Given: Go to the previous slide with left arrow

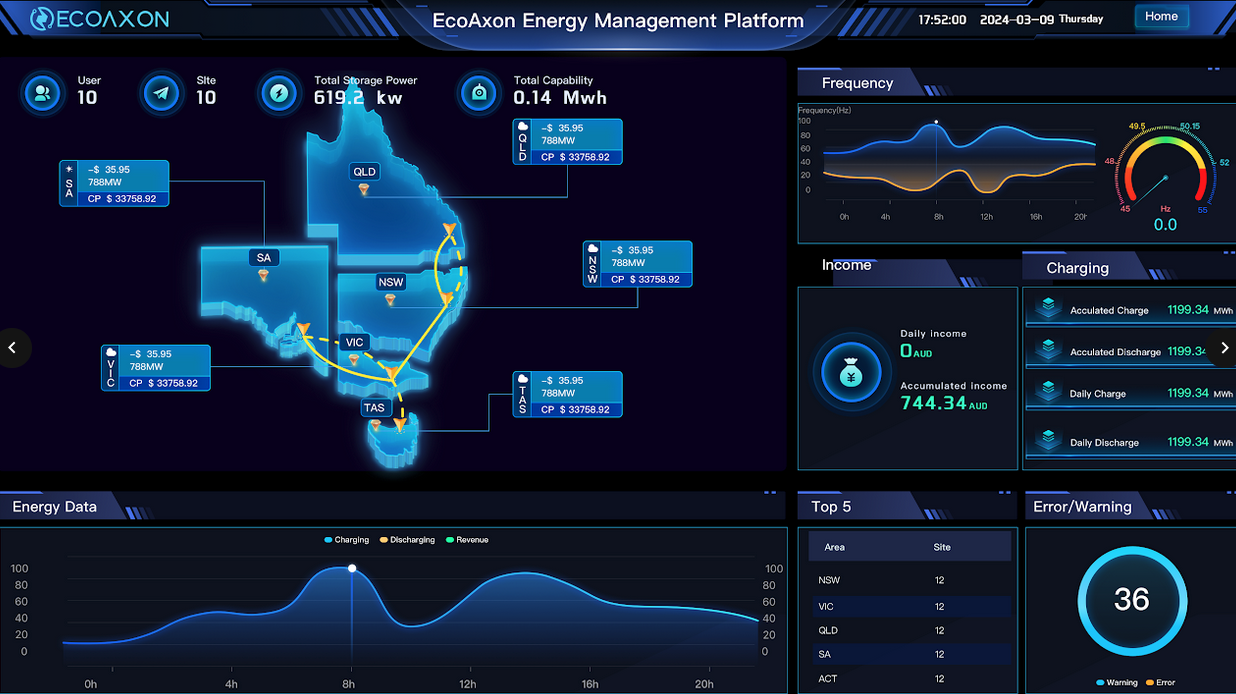Looking at the screenshot, I should pos(13,348).
